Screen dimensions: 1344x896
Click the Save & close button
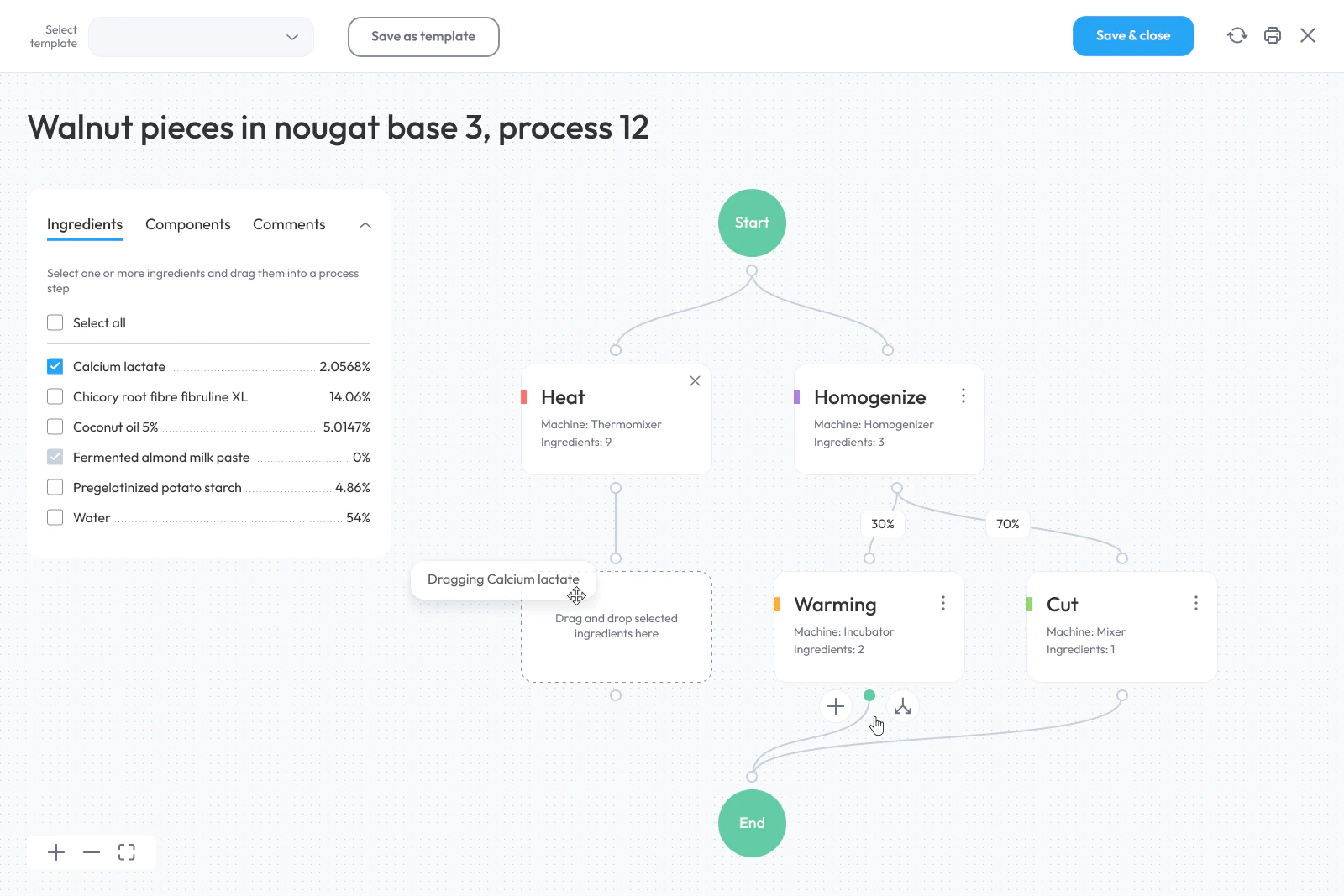tap(1133, 36)
